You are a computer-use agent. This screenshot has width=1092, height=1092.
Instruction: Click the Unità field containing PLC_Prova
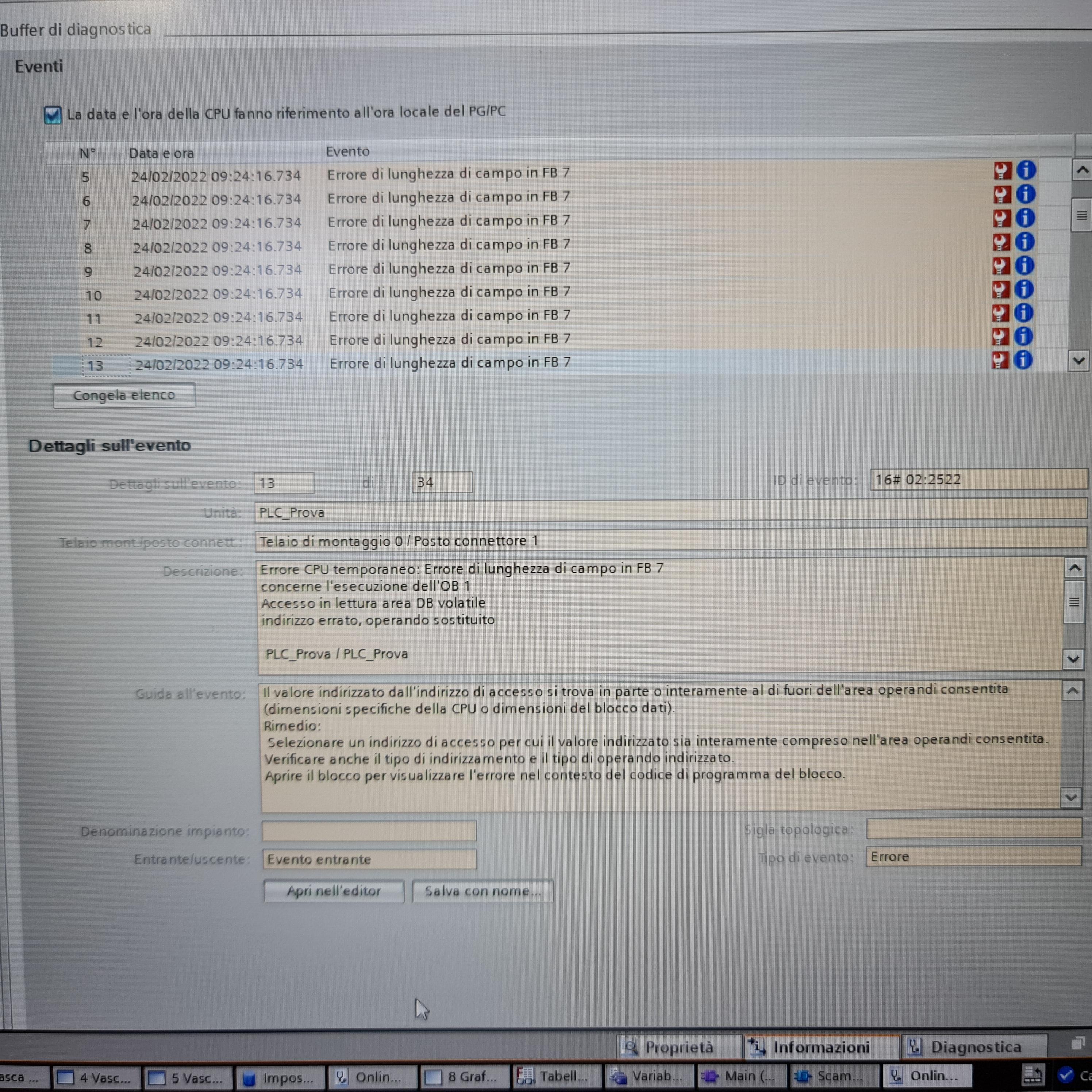[671, 510]
